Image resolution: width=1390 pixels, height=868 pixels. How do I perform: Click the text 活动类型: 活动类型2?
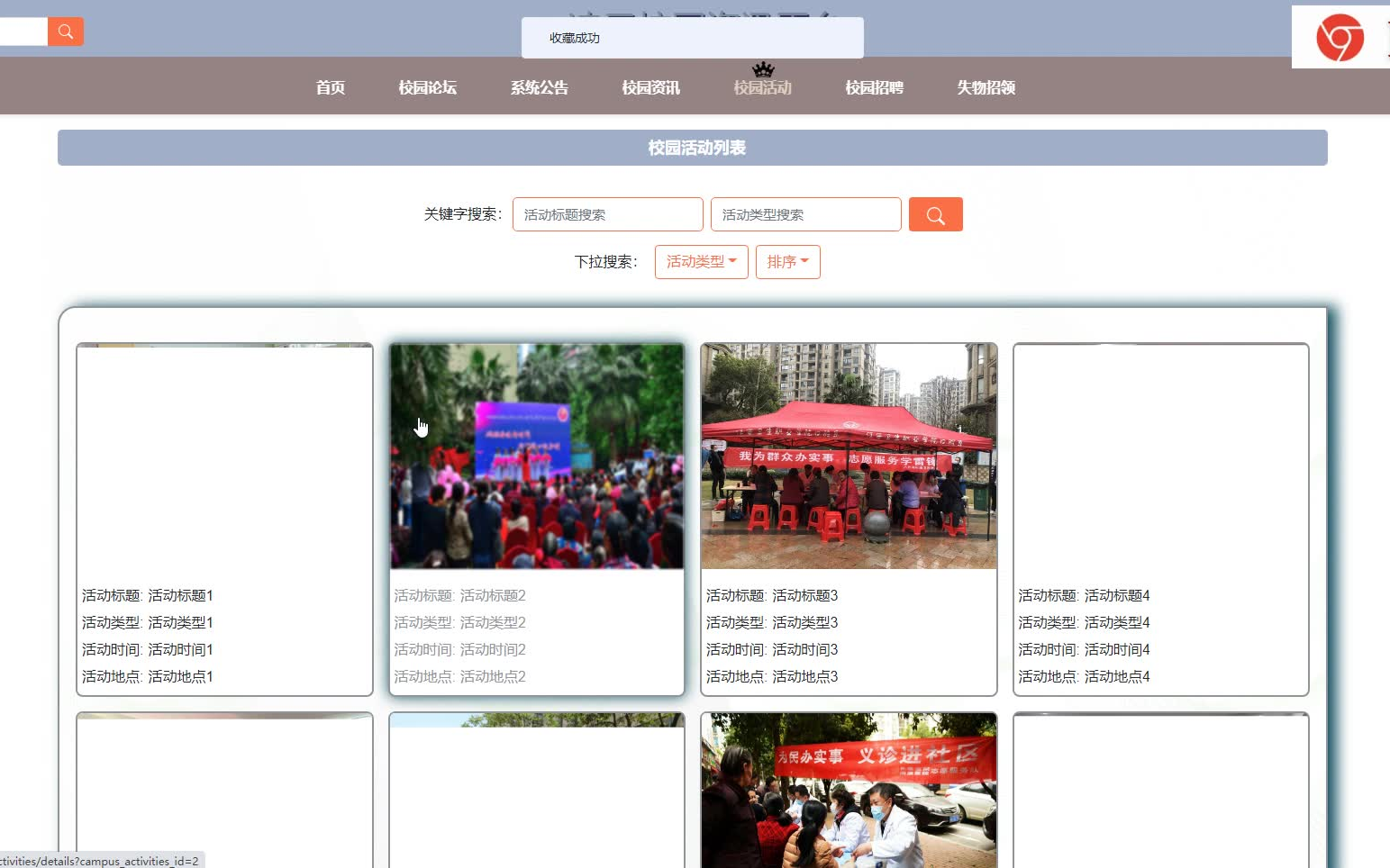tap(459, 622)
